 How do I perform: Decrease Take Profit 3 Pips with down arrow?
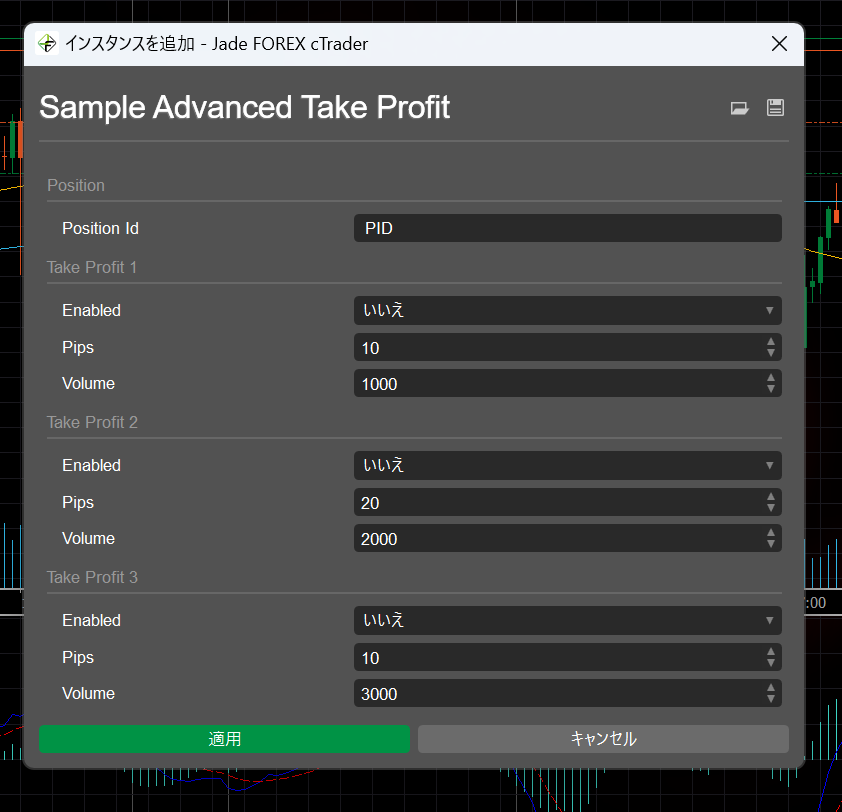click(771, 663)
